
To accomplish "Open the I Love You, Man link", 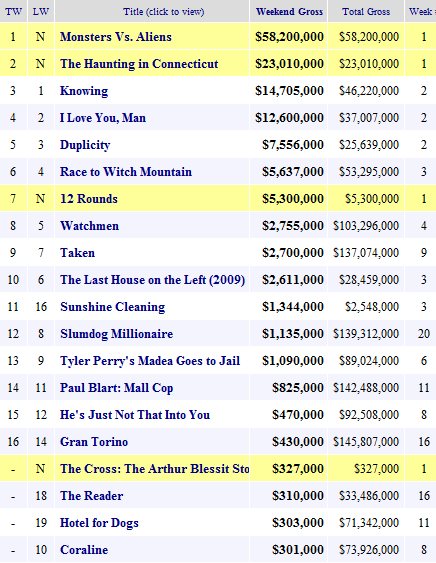I will click(103, 118).
